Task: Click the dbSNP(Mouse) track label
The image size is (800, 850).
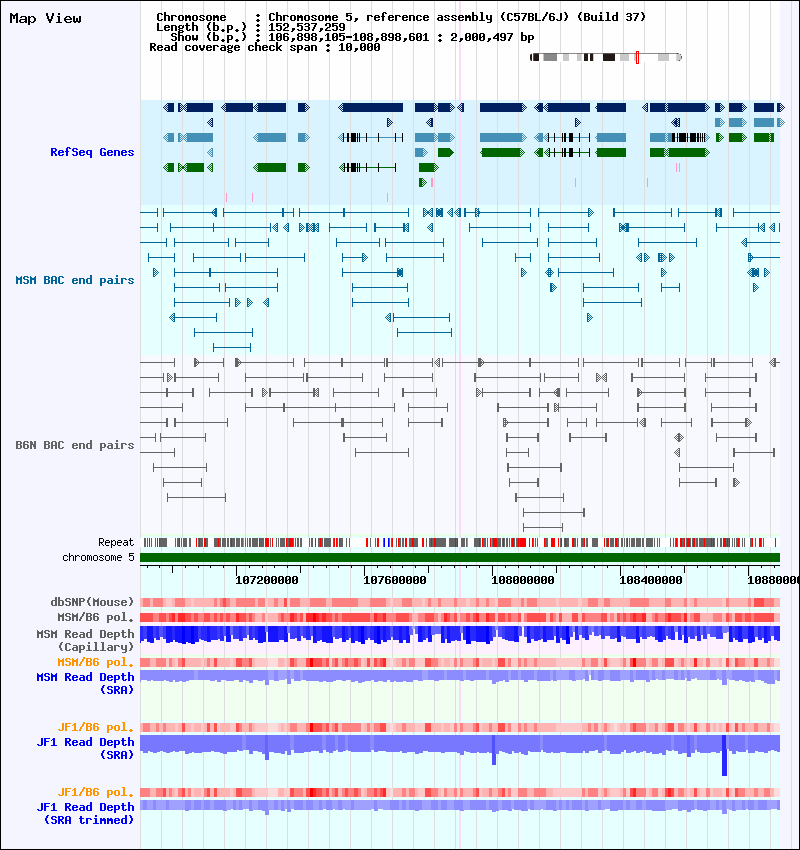Action: pos(92,602)
